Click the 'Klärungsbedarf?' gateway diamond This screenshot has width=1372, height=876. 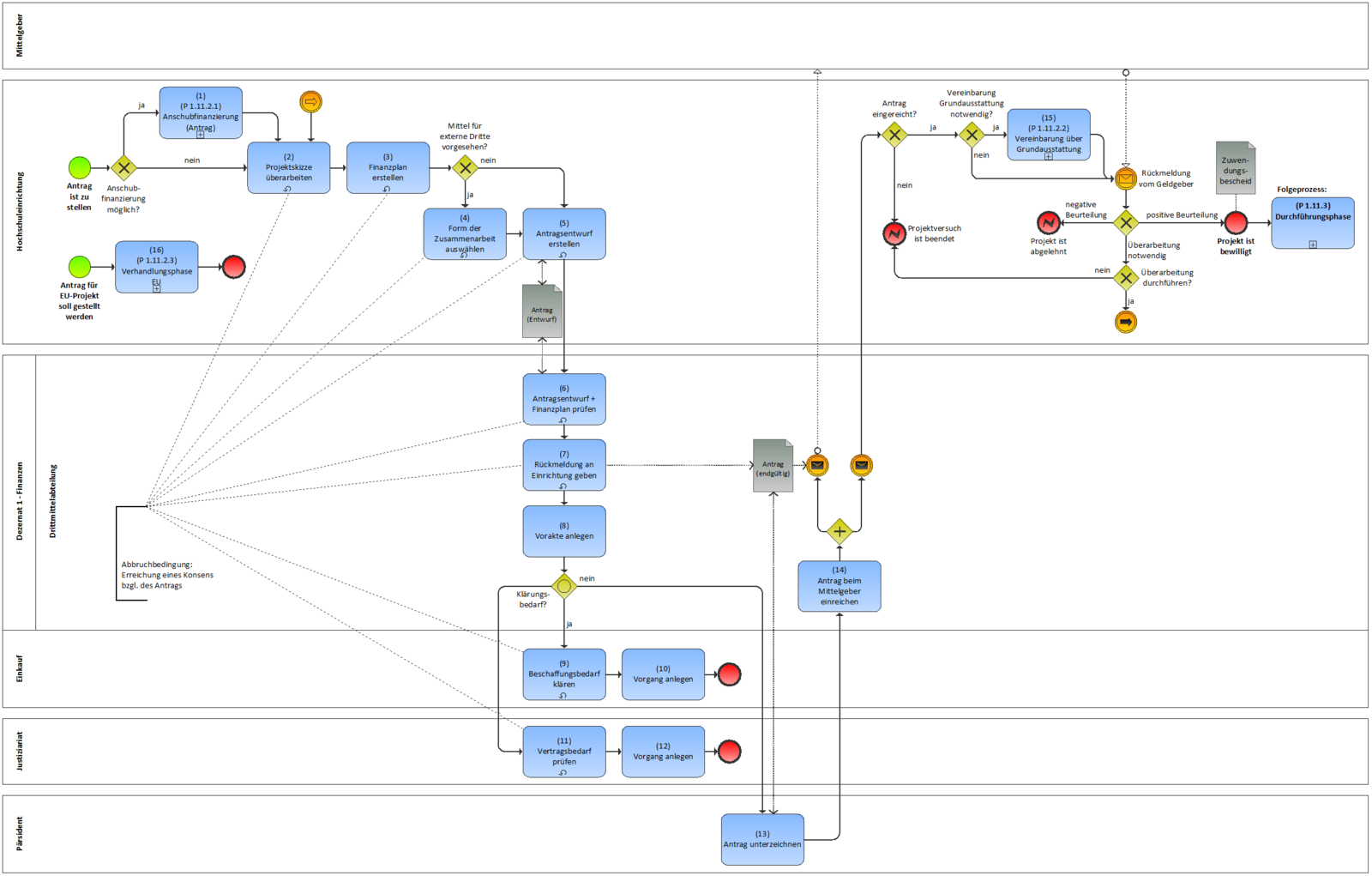pos(564,587)
